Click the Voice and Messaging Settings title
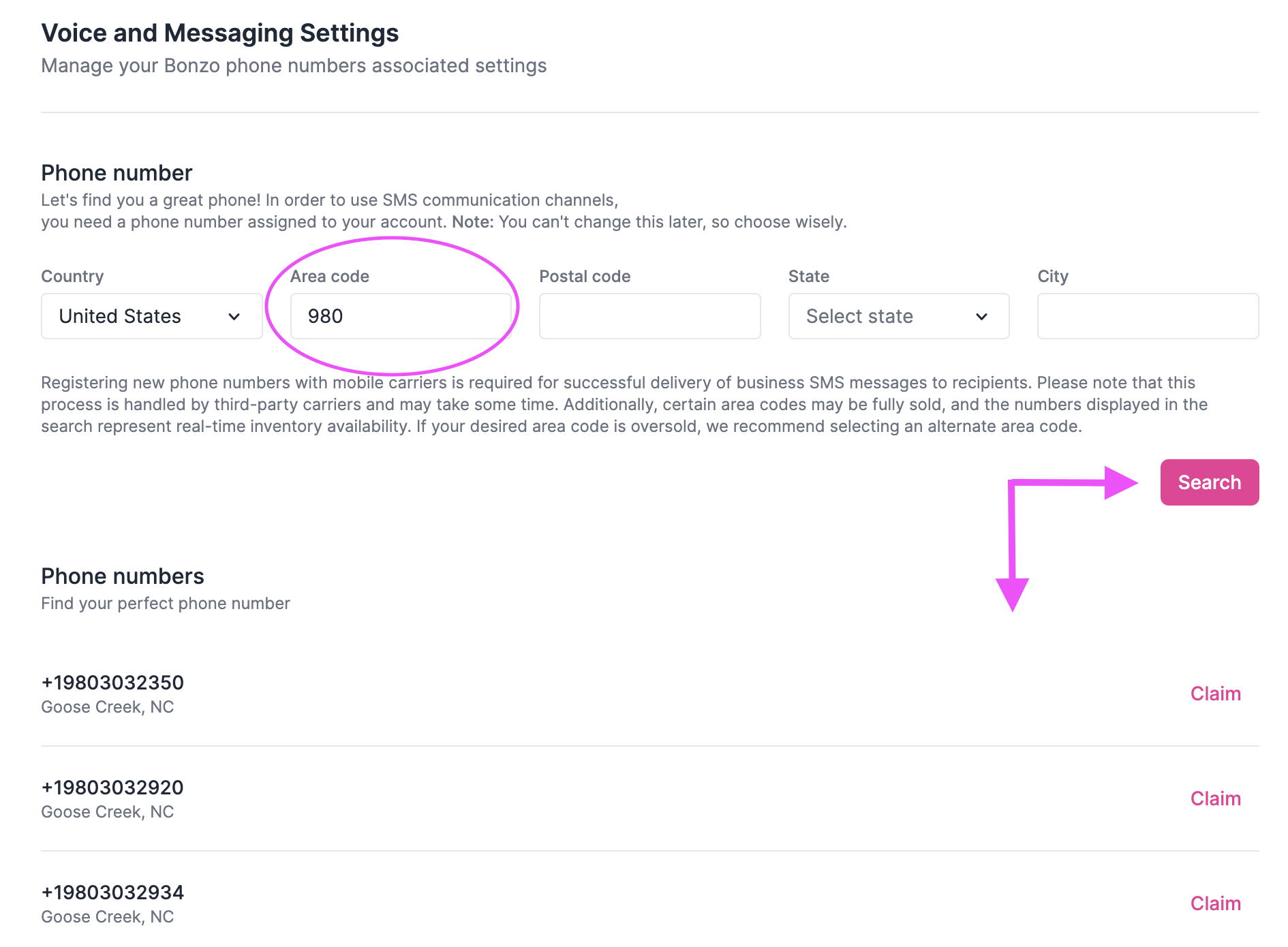This screenshot has height=947, width=1288. click(x=219, y=32)
